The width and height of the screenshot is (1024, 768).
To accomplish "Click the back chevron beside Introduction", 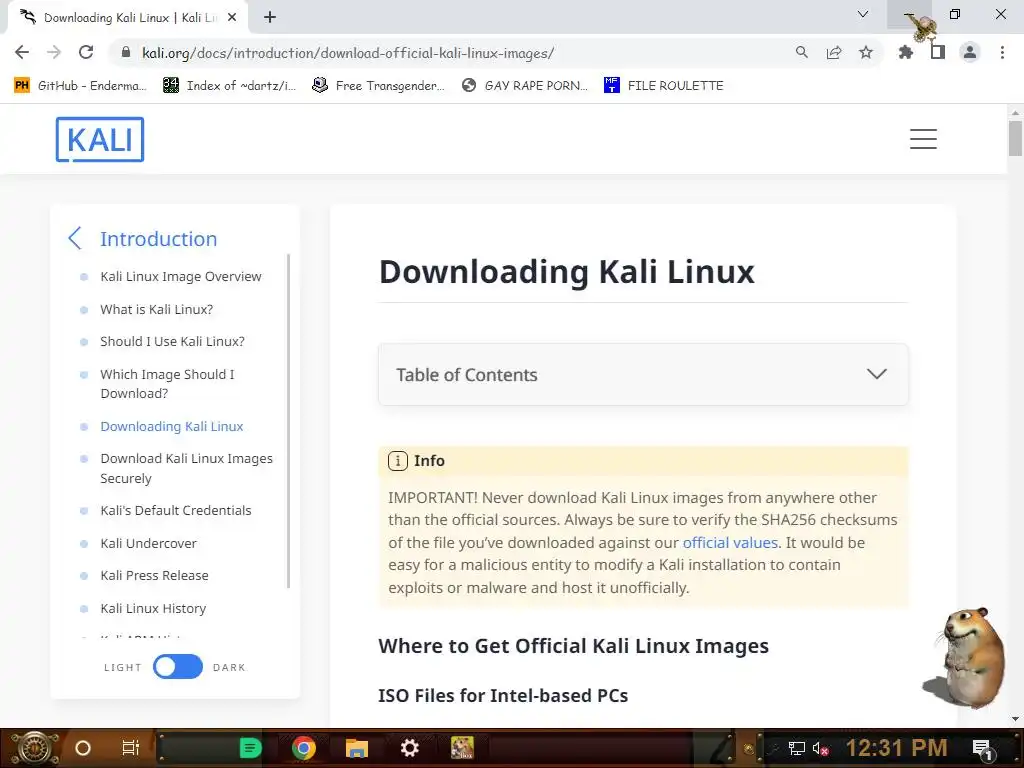I will [x=75, y=238].
